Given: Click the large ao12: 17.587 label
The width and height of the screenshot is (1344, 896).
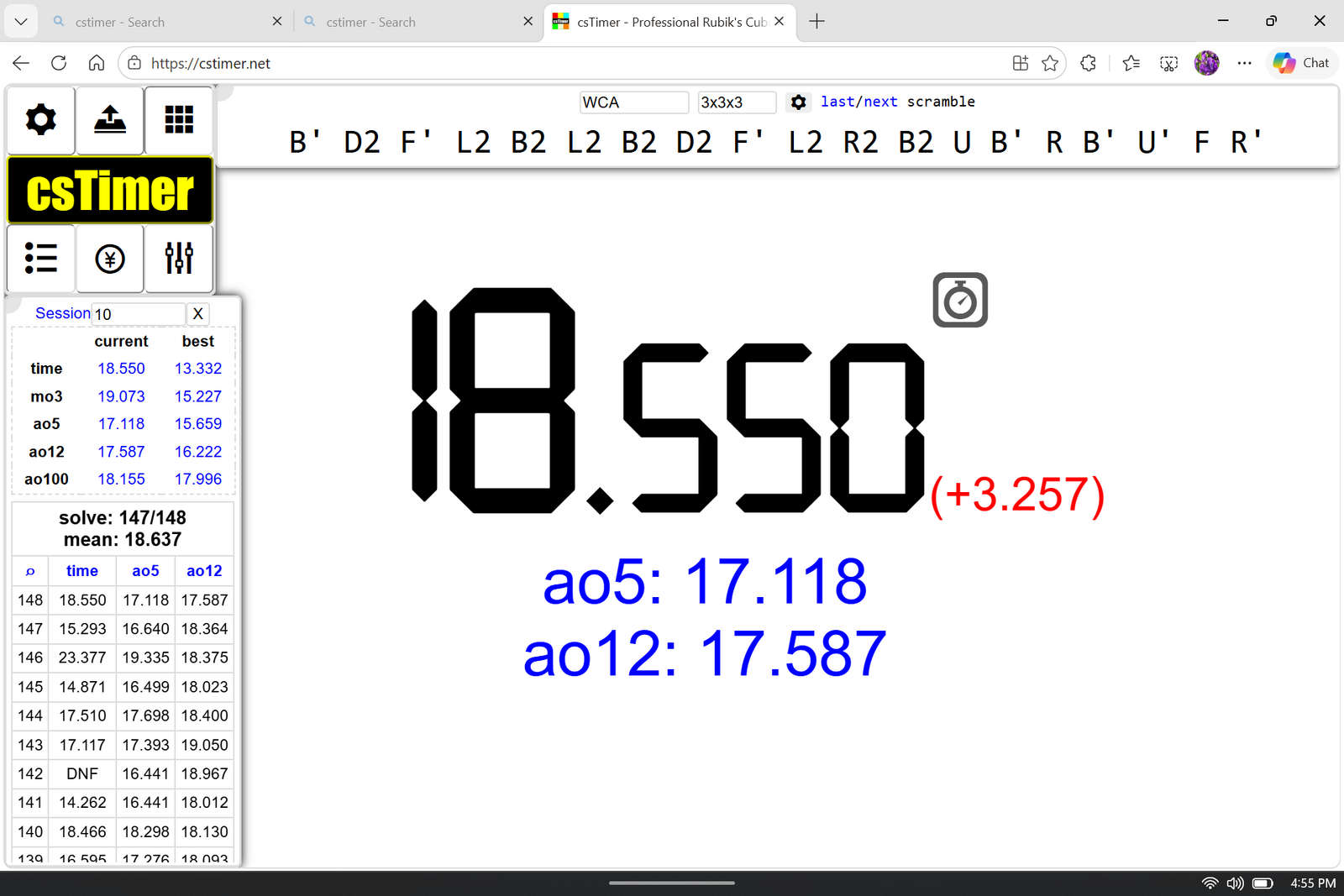Looking at the screenshot, I should click(705, 653).
